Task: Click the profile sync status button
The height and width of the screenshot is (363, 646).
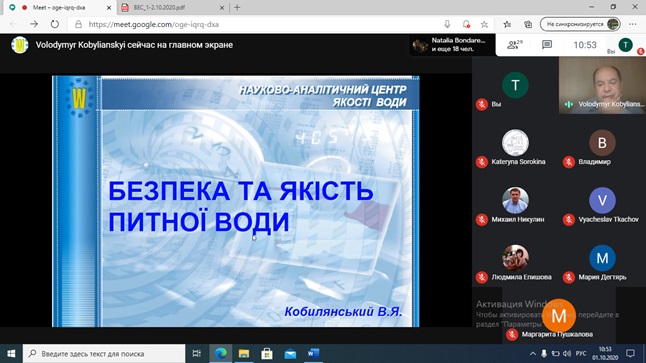Action: point(580,24)
